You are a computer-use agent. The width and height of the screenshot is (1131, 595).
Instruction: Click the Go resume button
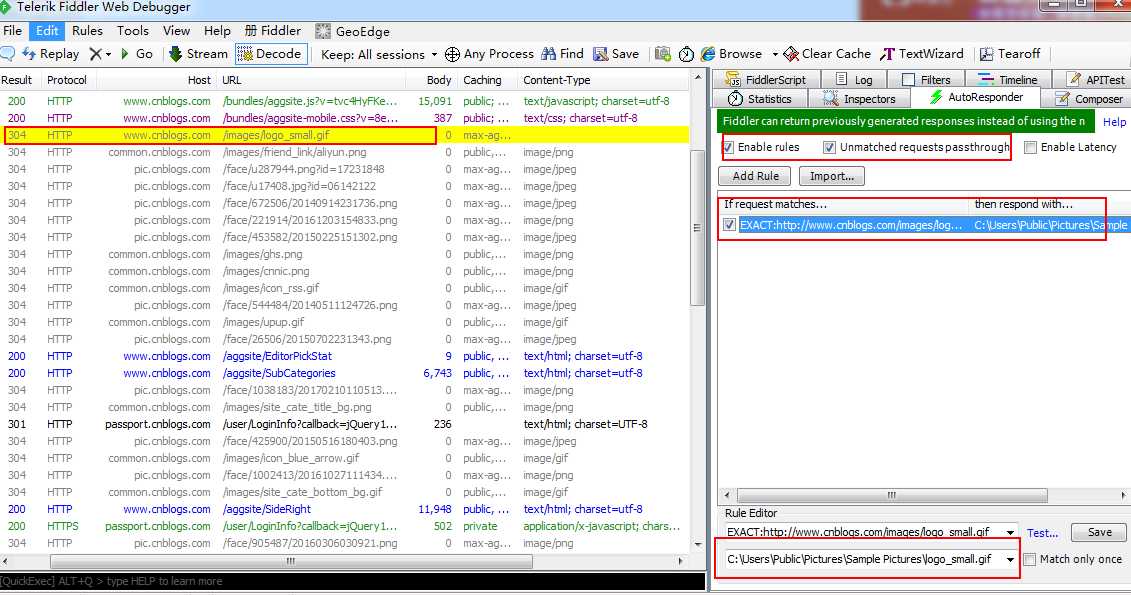click(x=137, y=54)
